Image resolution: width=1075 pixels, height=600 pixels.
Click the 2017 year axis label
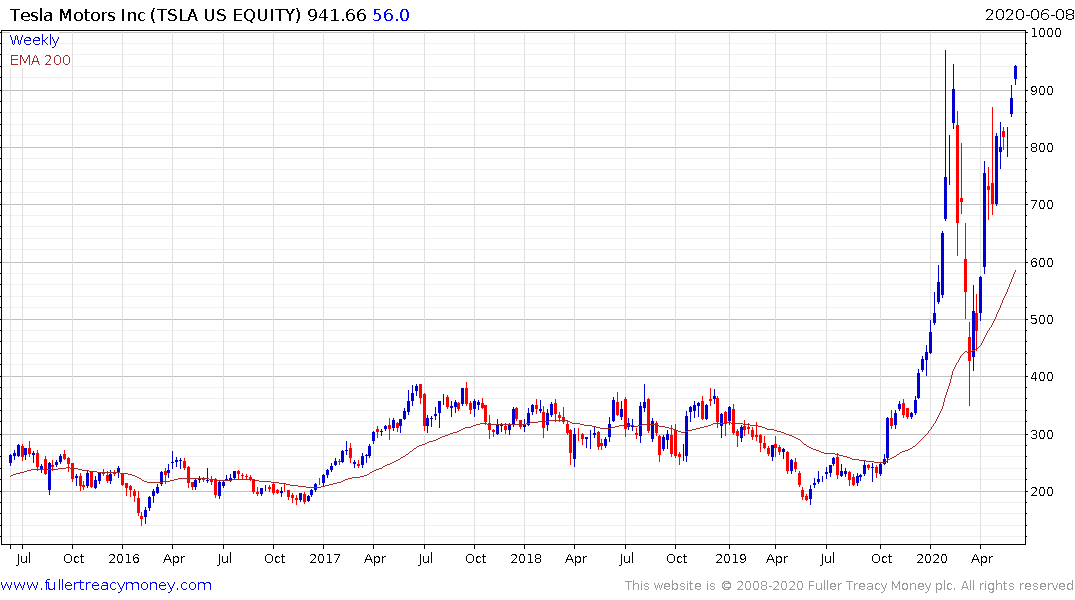325,558
